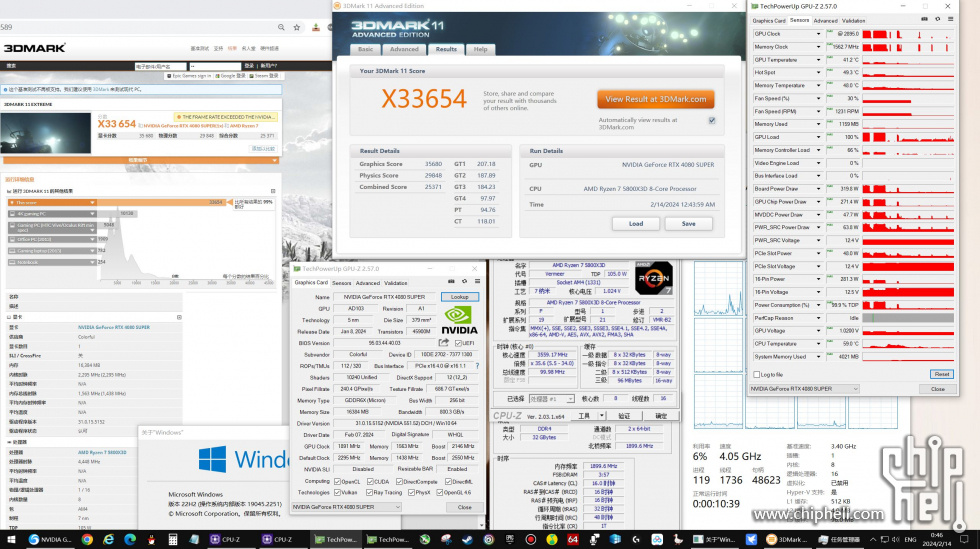Open GPU selector dropdown in Sensors window

pos(804,389)
